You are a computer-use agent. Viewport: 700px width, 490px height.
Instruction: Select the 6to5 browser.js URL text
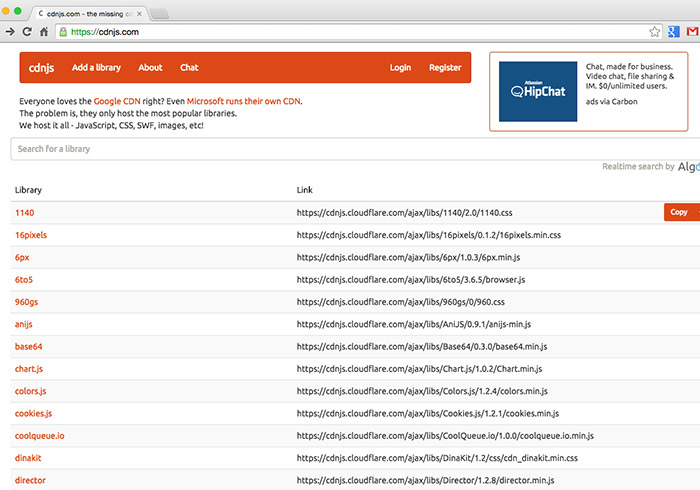pyautogui.click(x=411, y=280)
